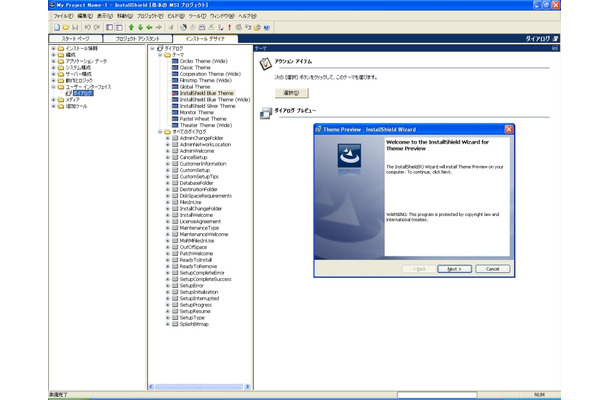Expand the LicenseAgreement dialog node
The width and height of the screenshot is (610, 400).
click(168, 221)
